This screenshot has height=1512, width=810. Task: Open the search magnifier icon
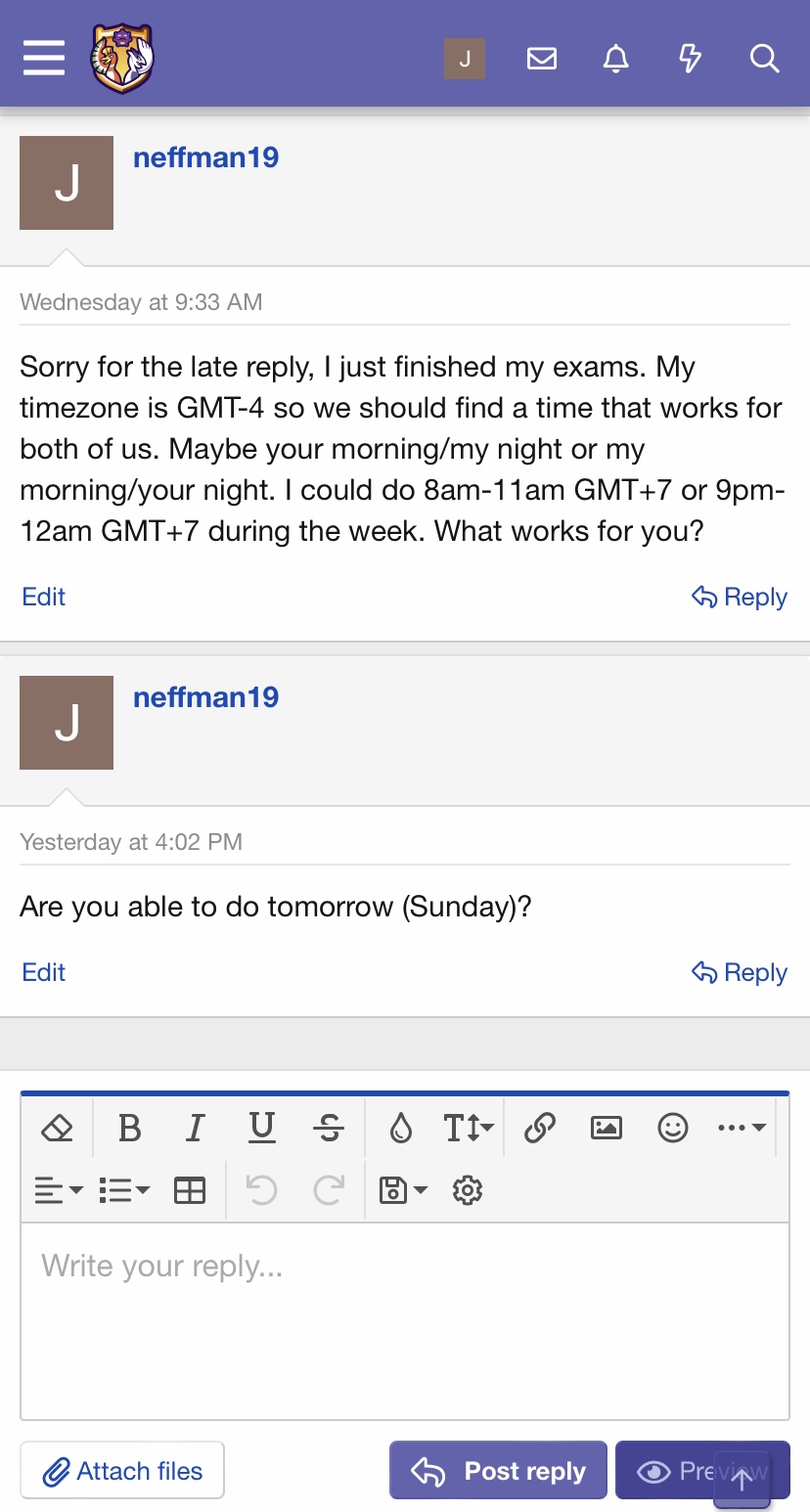click(764, 59)
